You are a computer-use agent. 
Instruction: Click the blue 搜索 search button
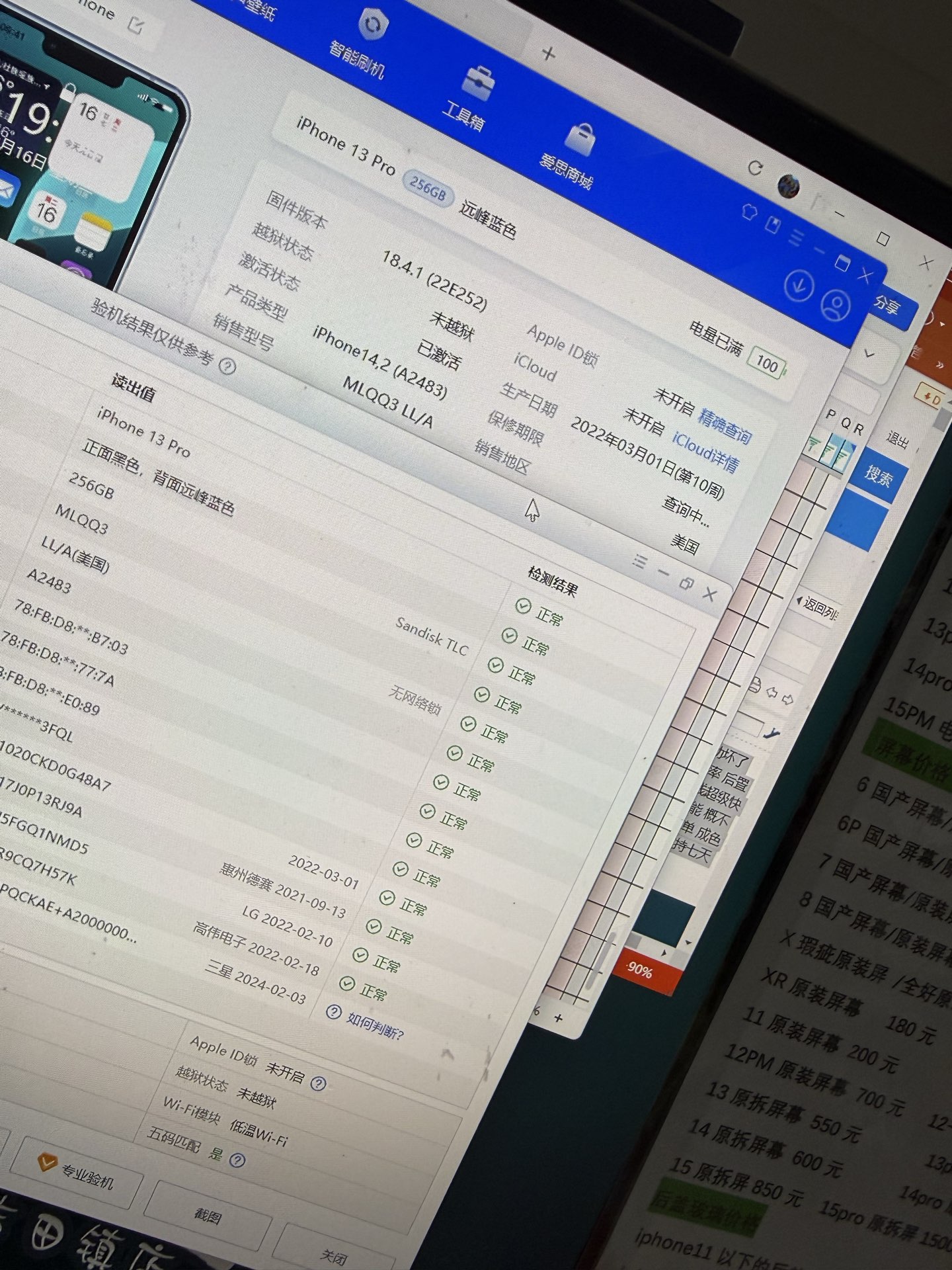coord(877,475)
